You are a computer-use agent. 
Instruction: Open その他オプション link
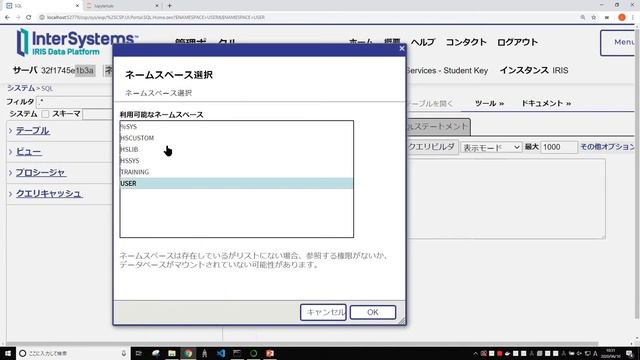607,147
